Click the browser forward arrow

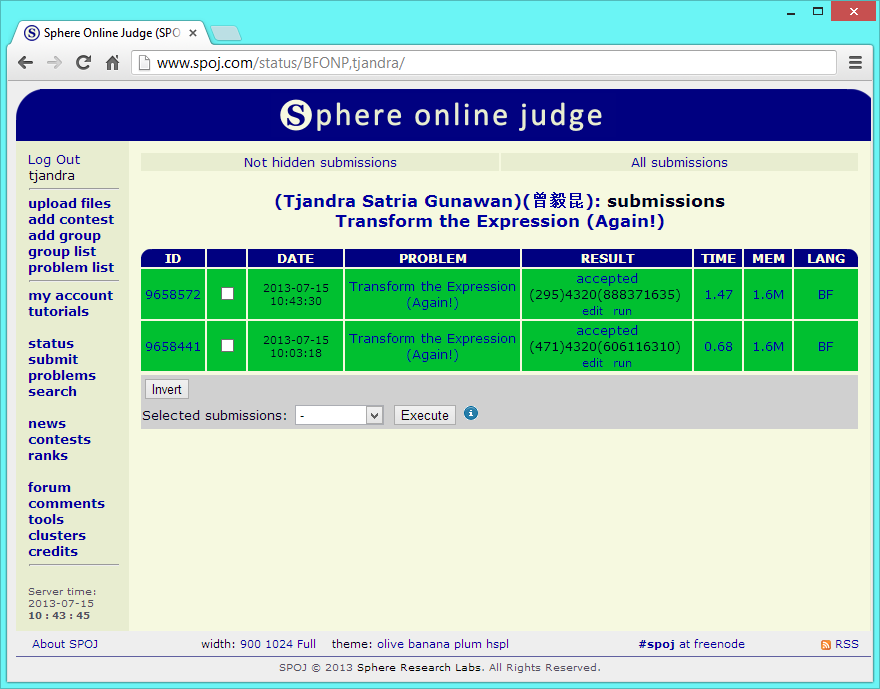(x=54, y=62)
